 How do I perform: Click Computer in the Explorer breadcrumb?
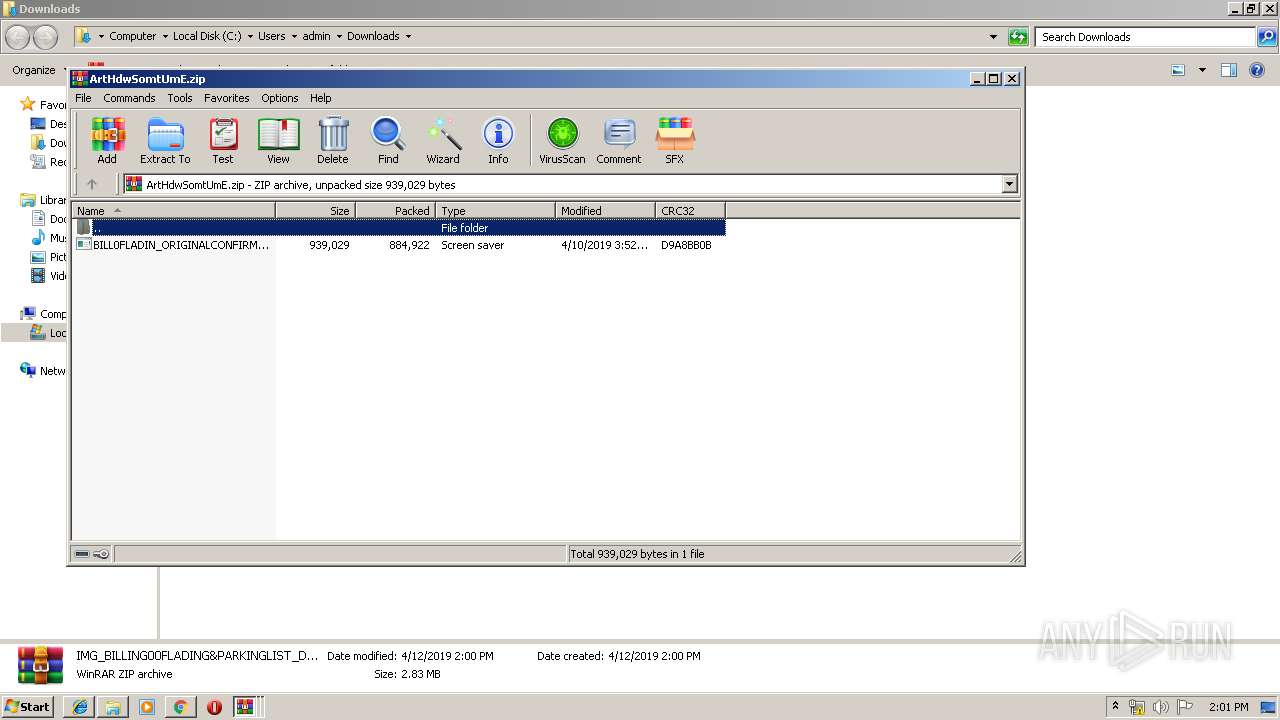pos(133,37)
